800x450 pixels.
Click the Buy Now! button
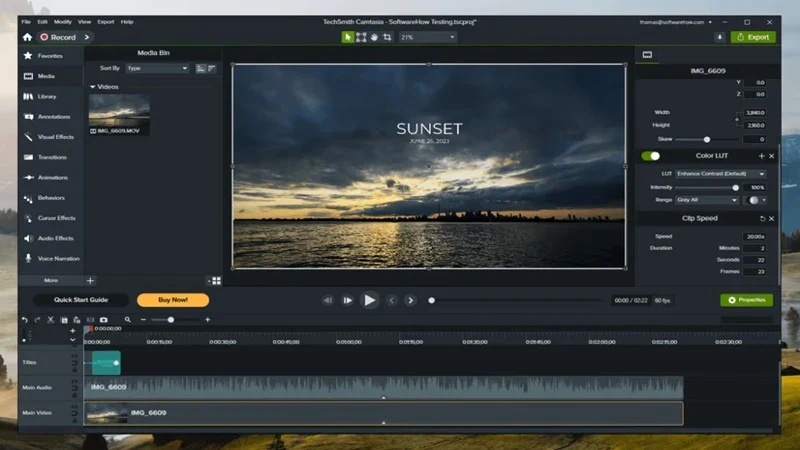pos(173,300)
